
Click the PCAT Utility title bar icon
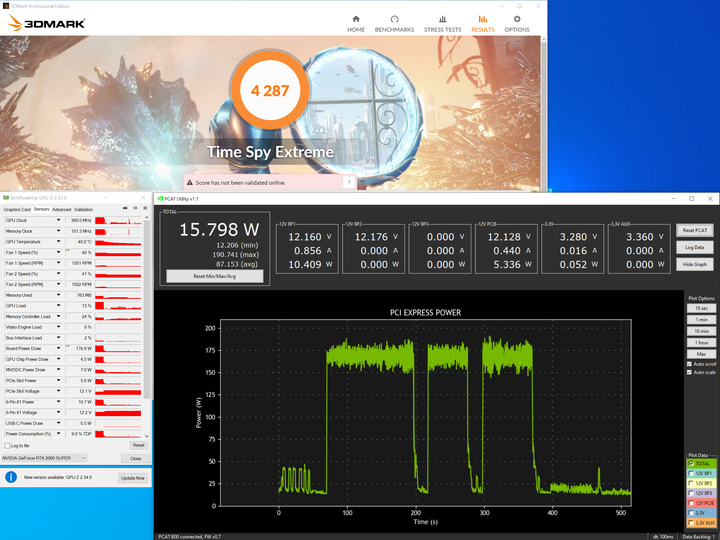[160, 199]
